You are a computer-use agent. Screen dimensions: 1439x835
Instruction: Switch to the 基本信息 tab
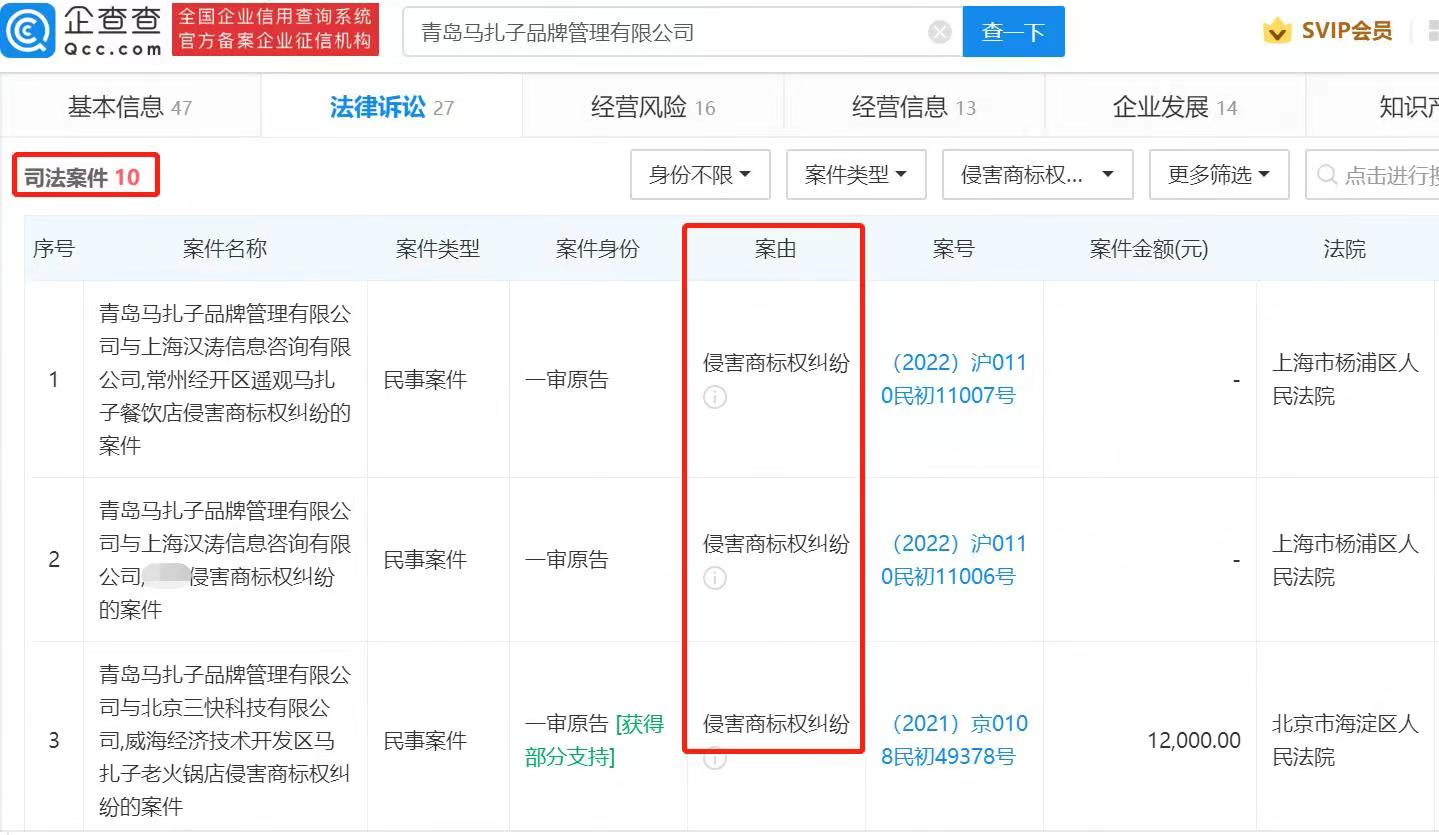(130, 107)
